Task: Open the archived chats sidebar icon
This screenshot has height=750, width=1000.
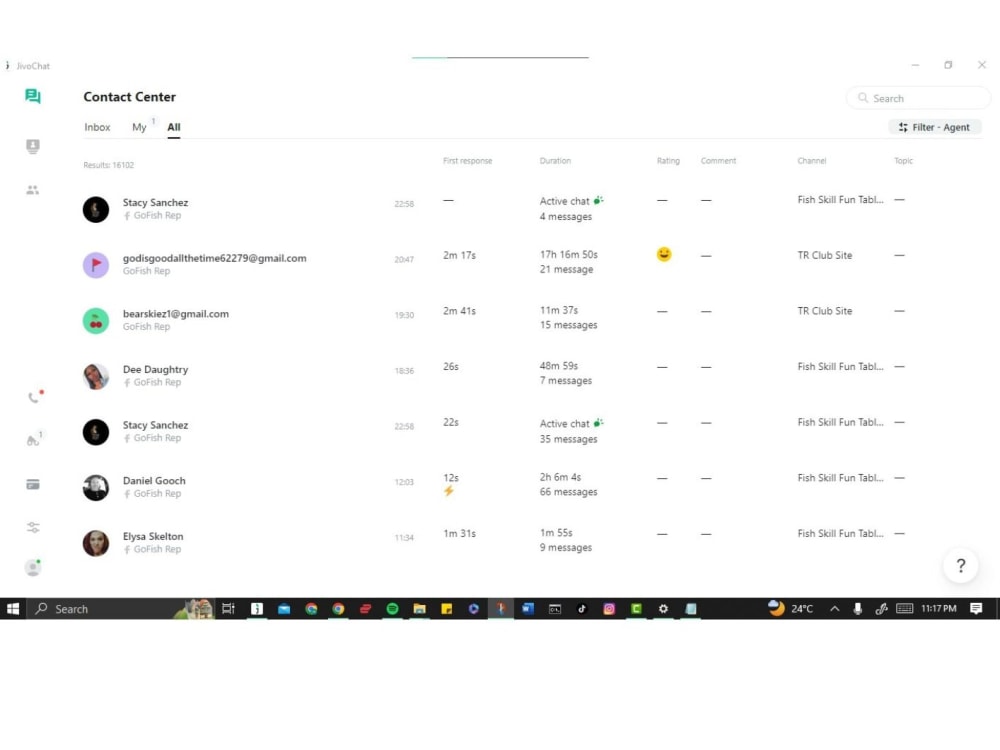Action: click(33, 146)
